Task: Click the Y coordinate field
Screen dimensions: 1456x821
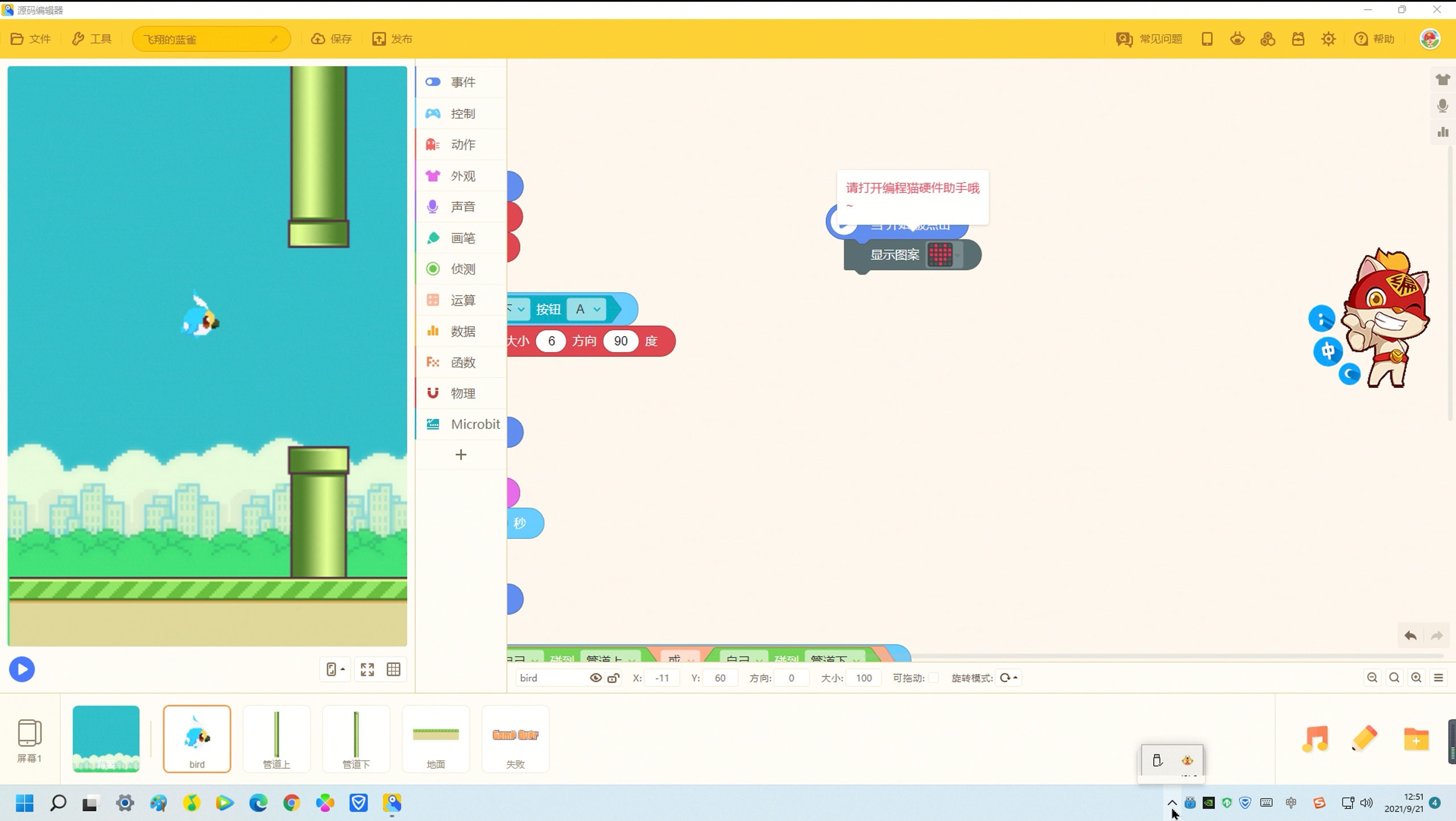Action: click(720, 678)
